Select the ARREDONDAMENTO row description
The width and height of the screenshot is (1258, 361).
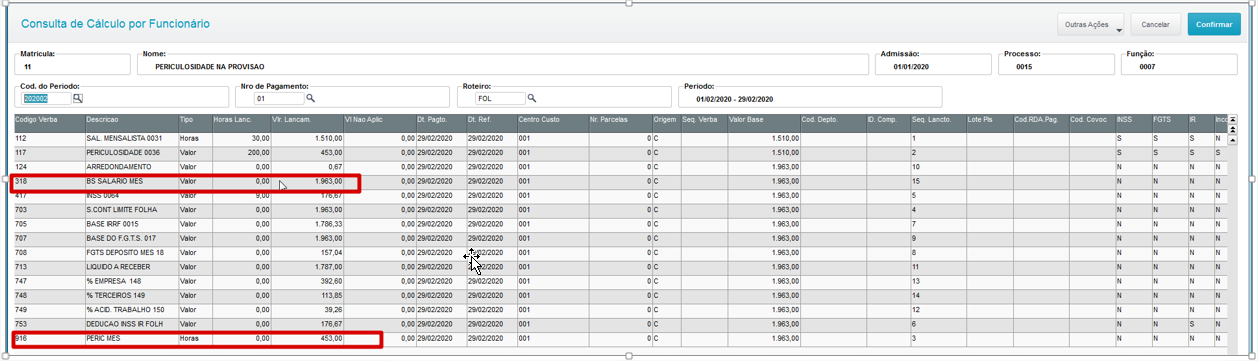click(x=131, y=166)
